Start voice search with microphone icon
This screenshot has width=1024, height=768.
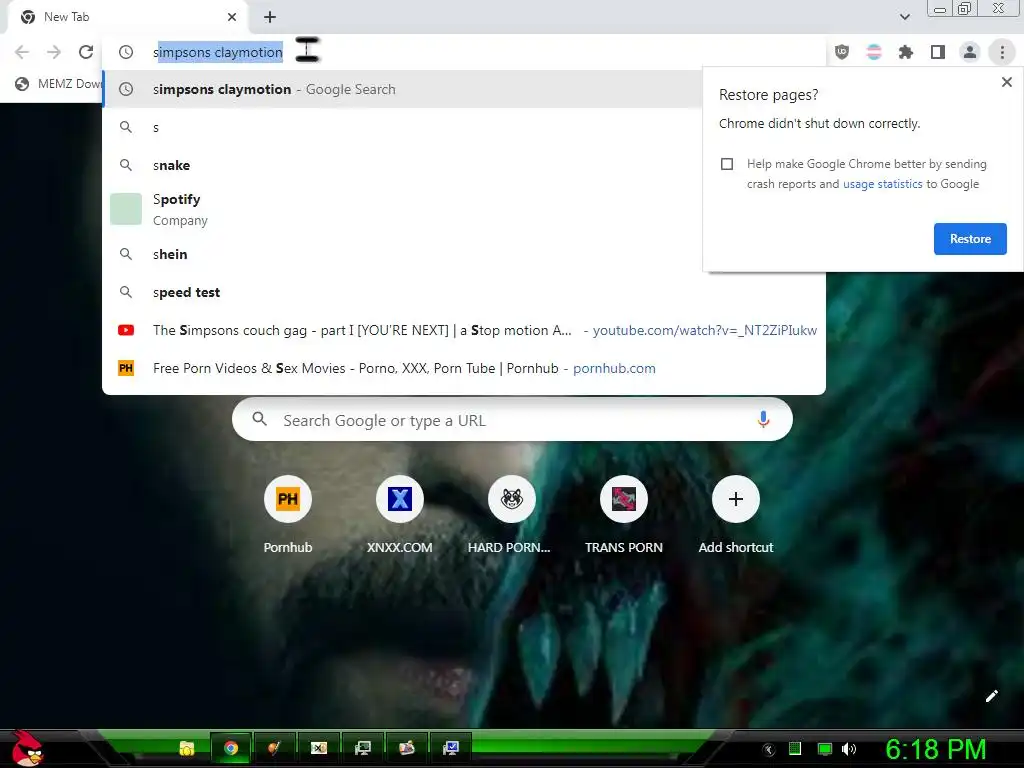point(763,420)
